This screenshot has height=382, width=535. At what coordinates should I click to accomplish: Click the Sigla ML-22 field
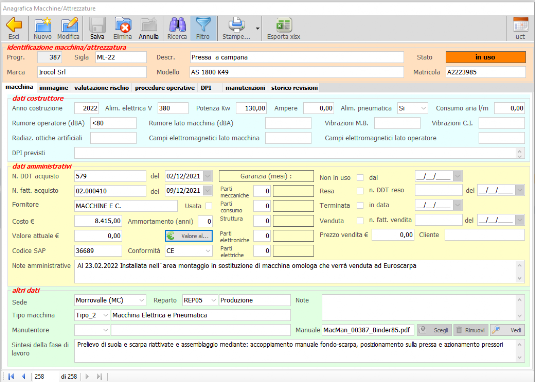[x=121, y=57]
